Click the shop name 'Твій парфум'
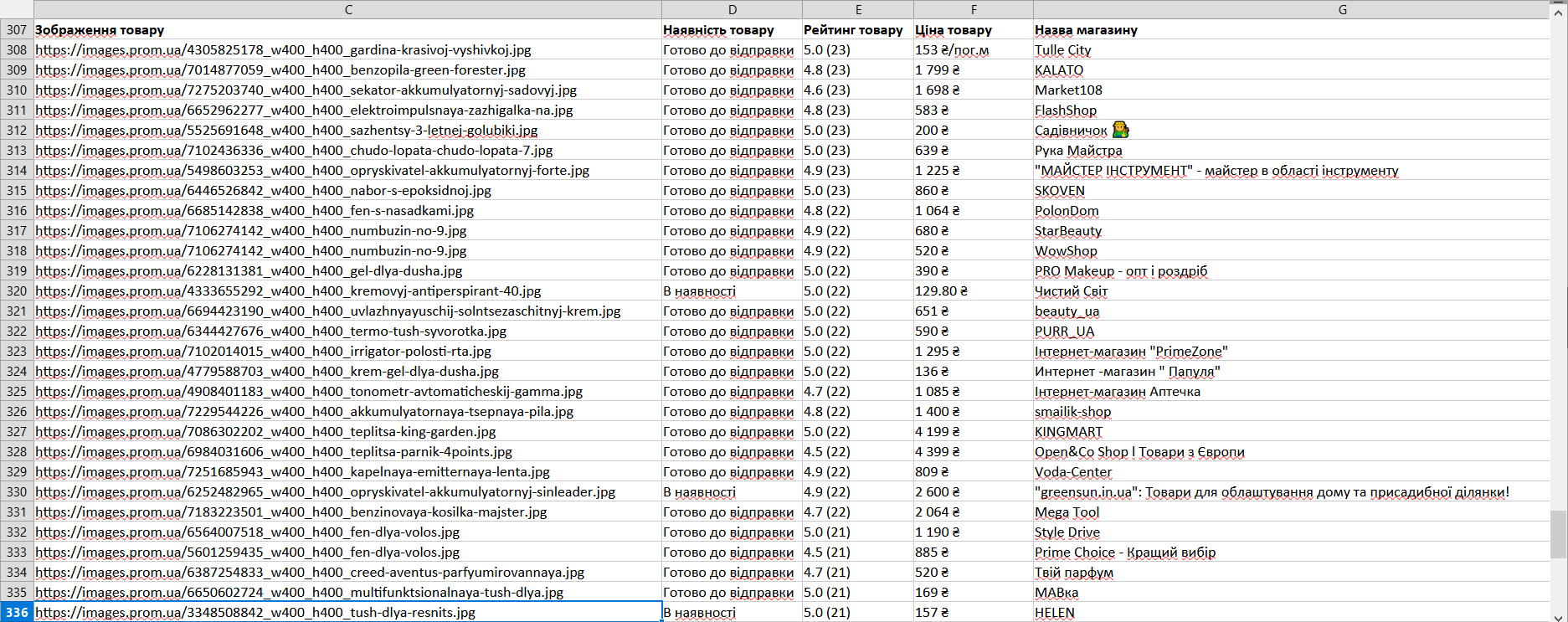The height and width of the screenshot is (622, 1568). coord(1074,572)
